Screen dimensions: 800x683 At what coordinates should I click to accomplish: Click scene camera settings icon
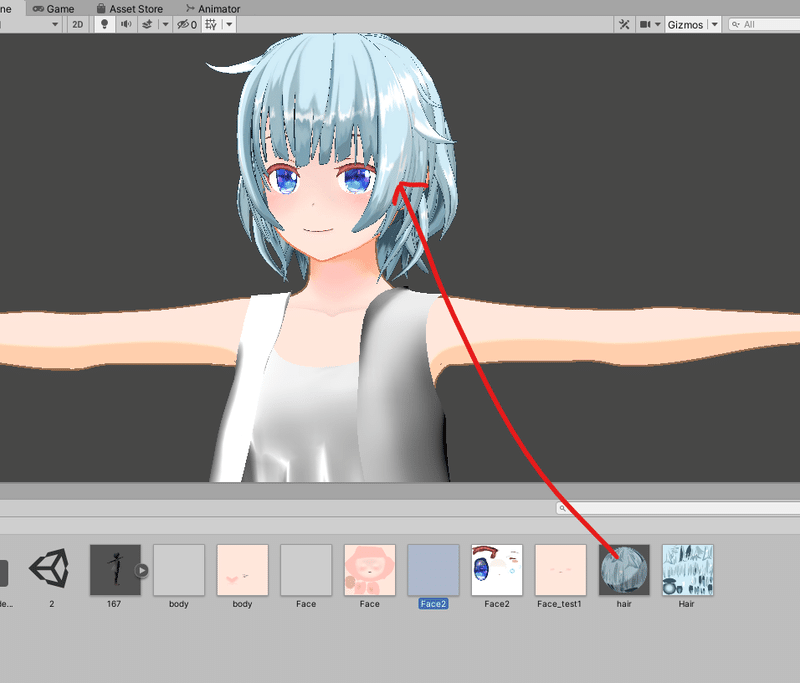point(645,24)
